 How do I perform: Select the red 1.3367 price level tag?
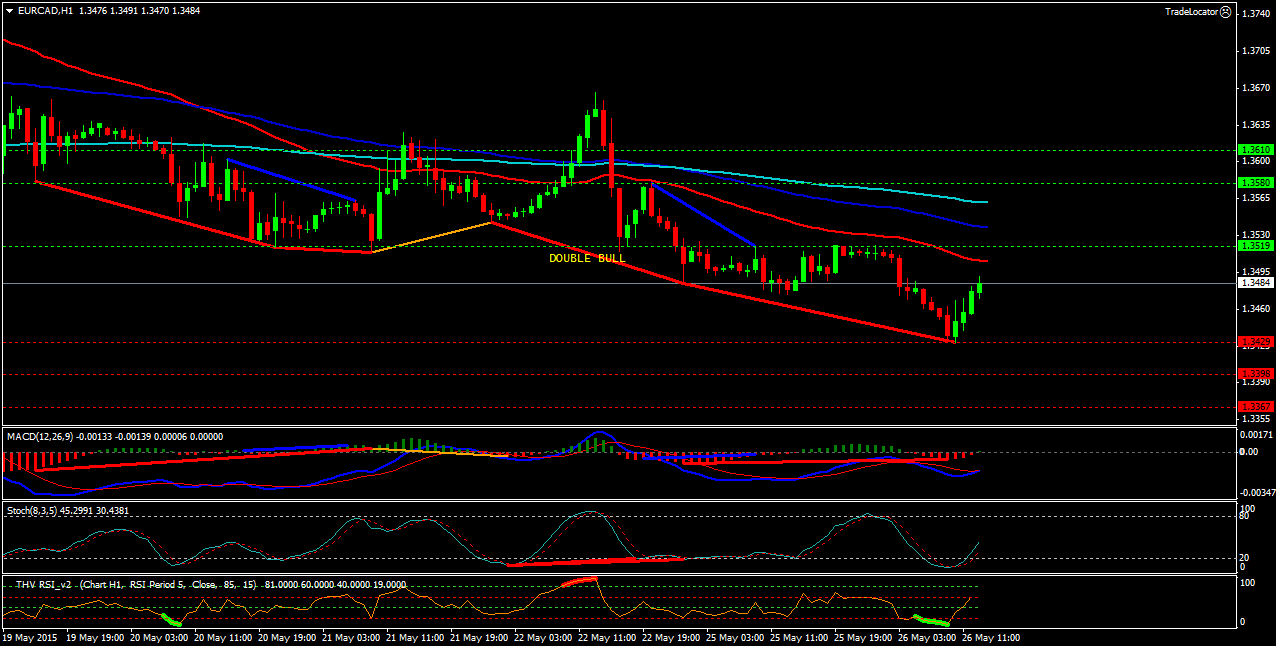(1255, 406)
